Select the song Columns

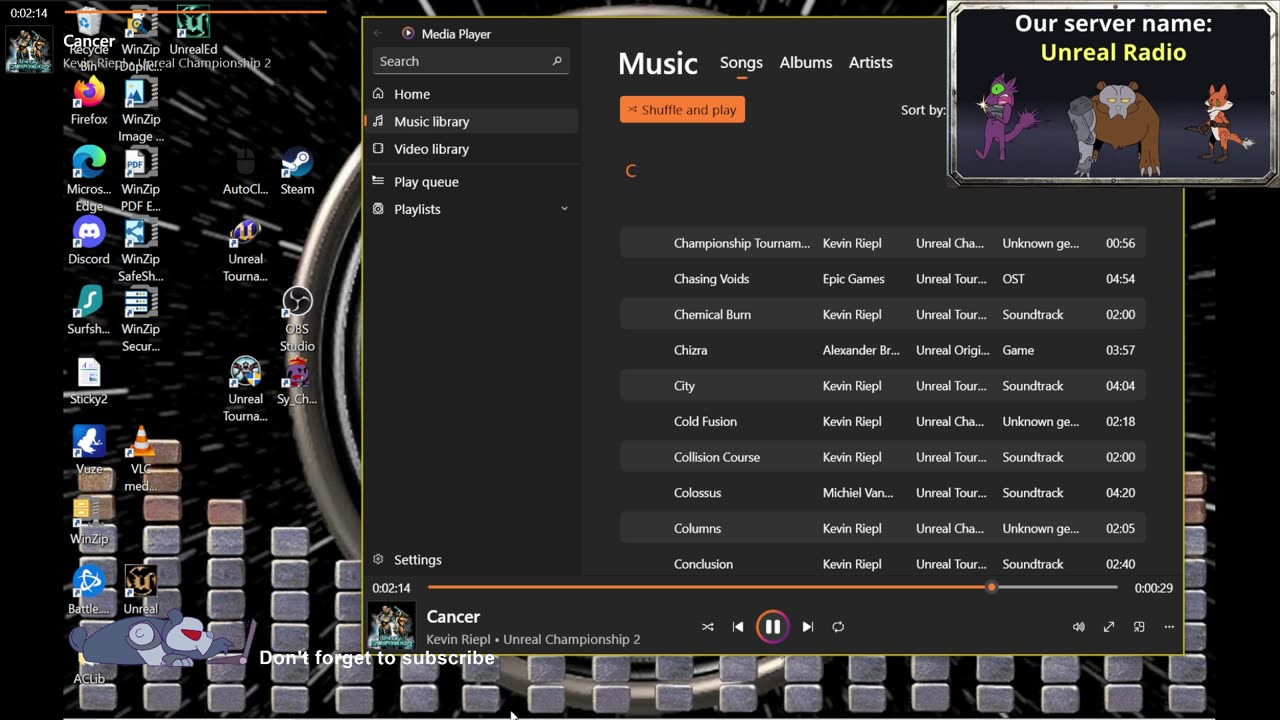coord(883,529)
